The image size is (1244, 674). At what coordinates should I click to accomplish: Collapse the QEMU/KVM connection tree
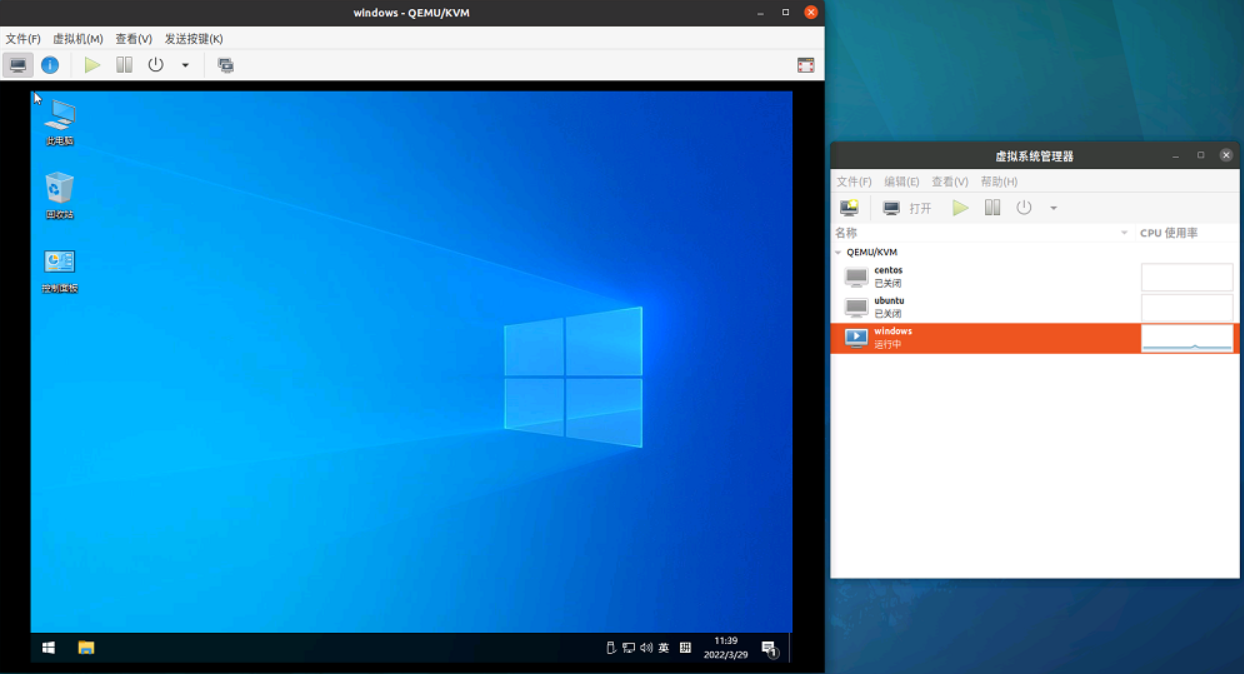[838, 252]
